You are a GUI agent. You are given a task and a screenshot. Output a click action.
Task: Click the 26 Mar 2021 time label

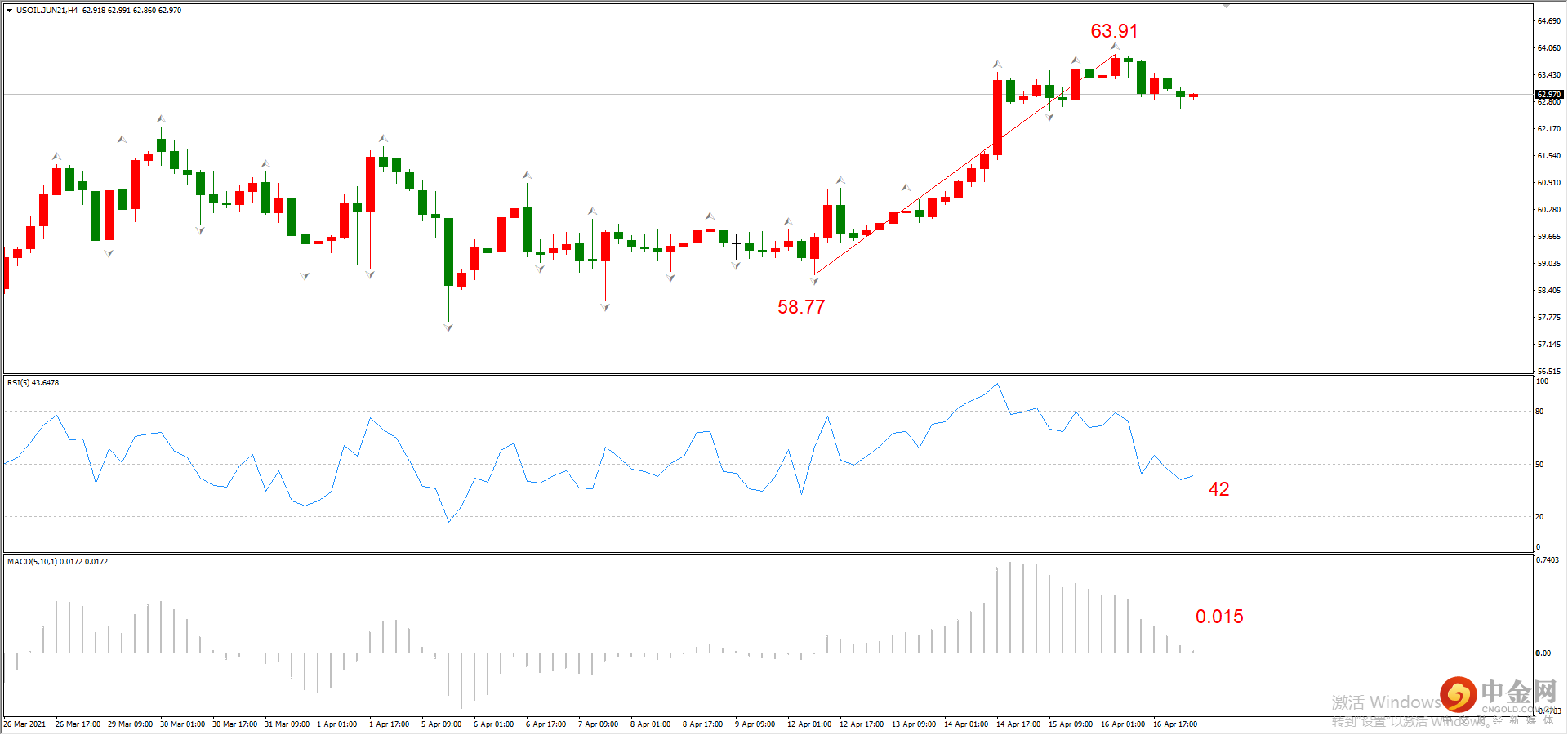[x=24, y=724]
